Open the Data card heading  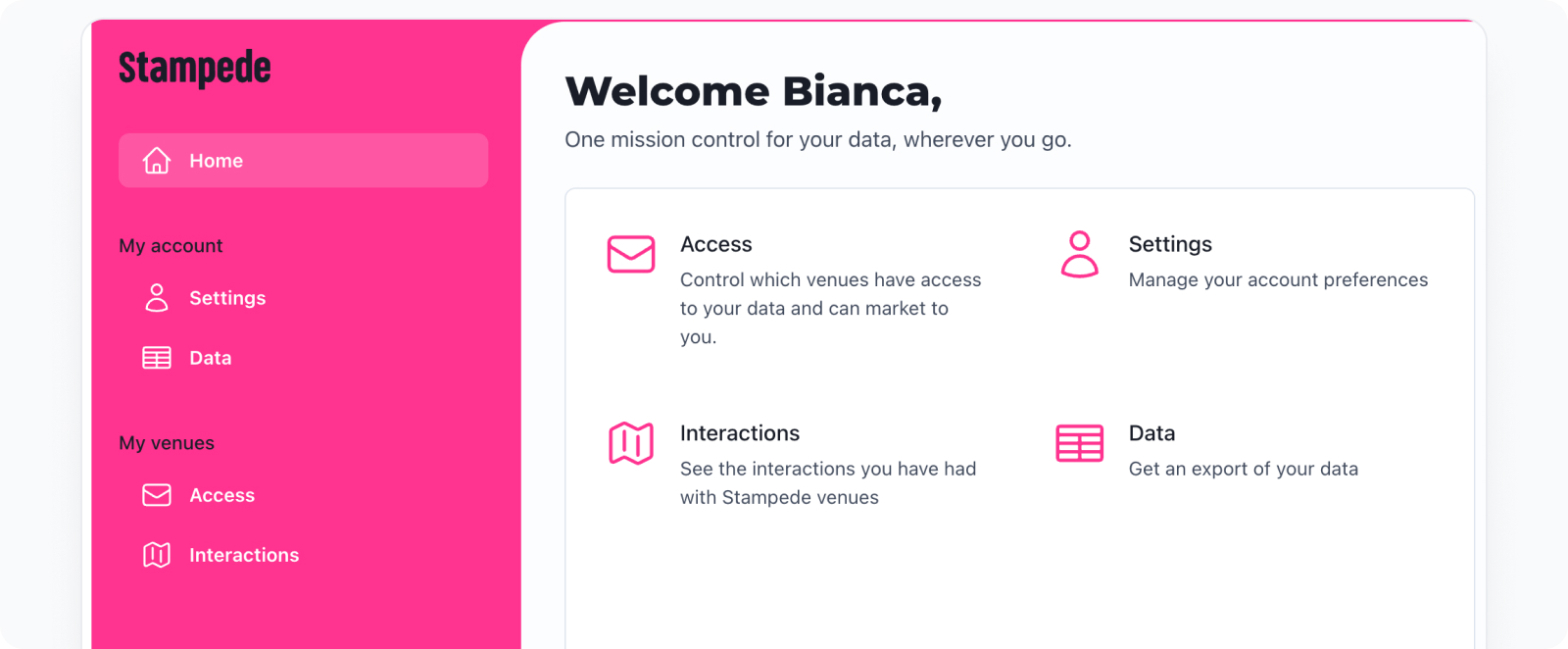1152,433
